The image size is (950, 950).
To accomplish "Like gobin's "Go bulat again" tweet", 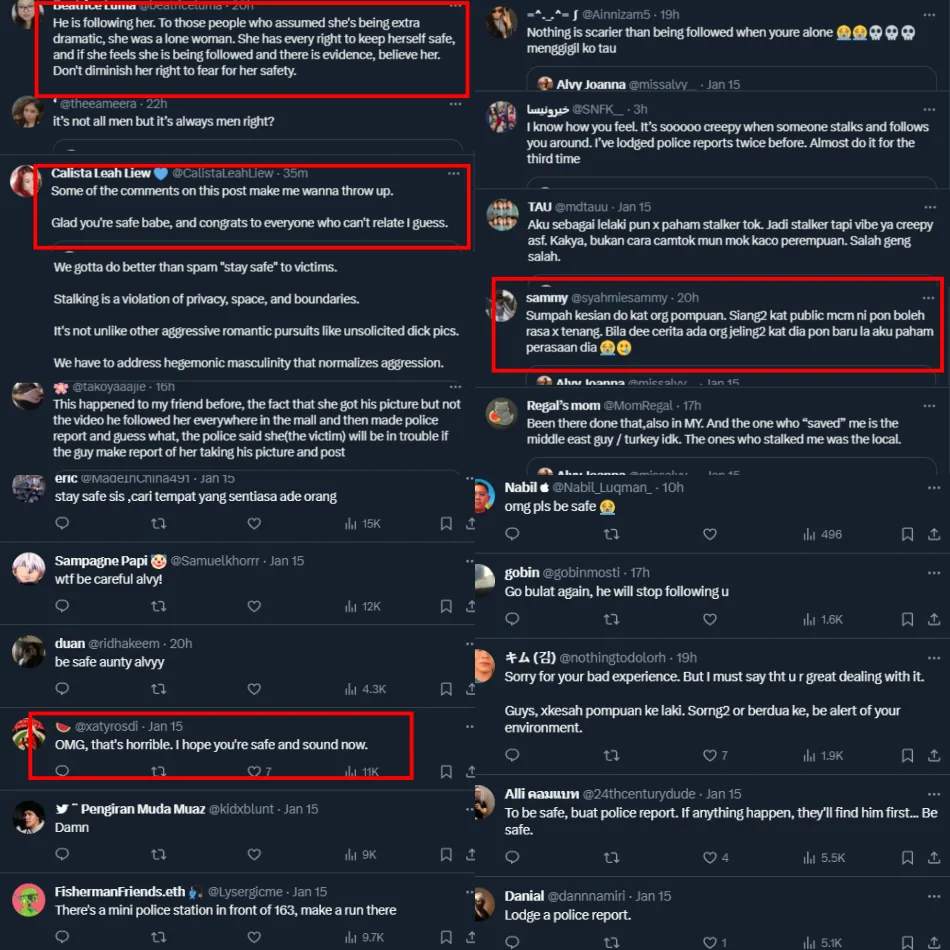I will 709,619.
